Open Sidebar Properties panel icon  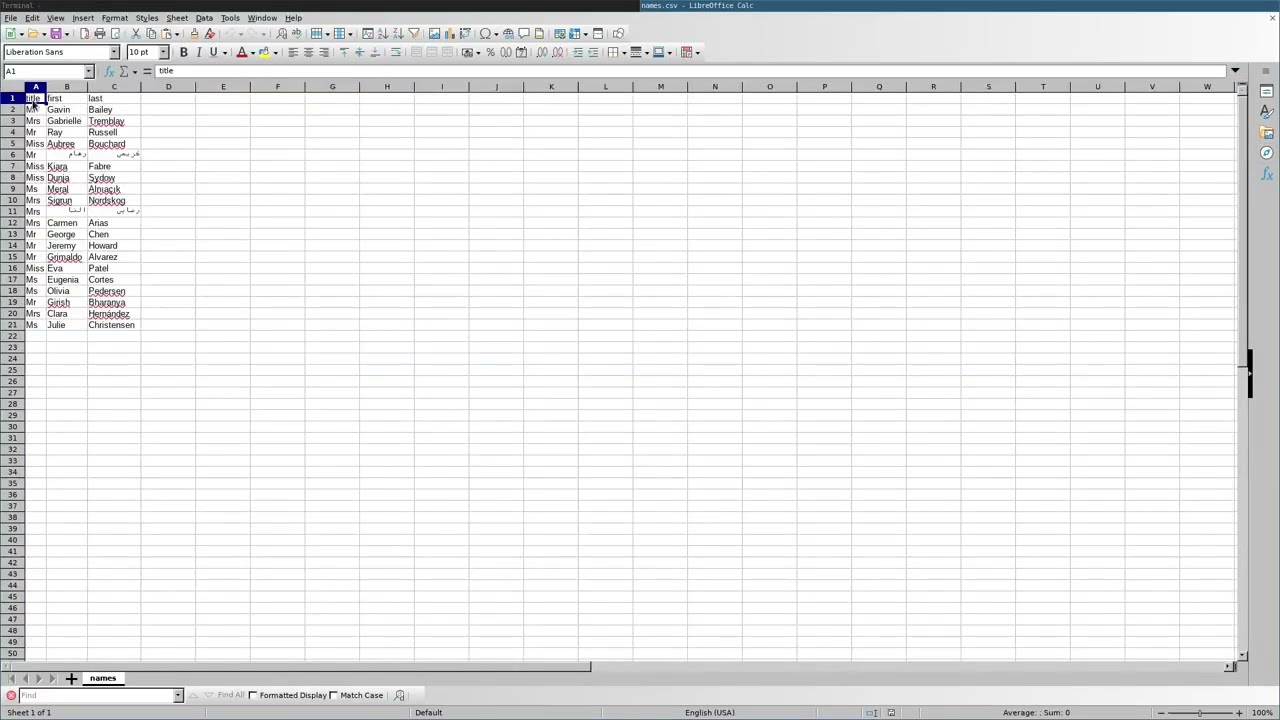click(x=1267, y=91)
